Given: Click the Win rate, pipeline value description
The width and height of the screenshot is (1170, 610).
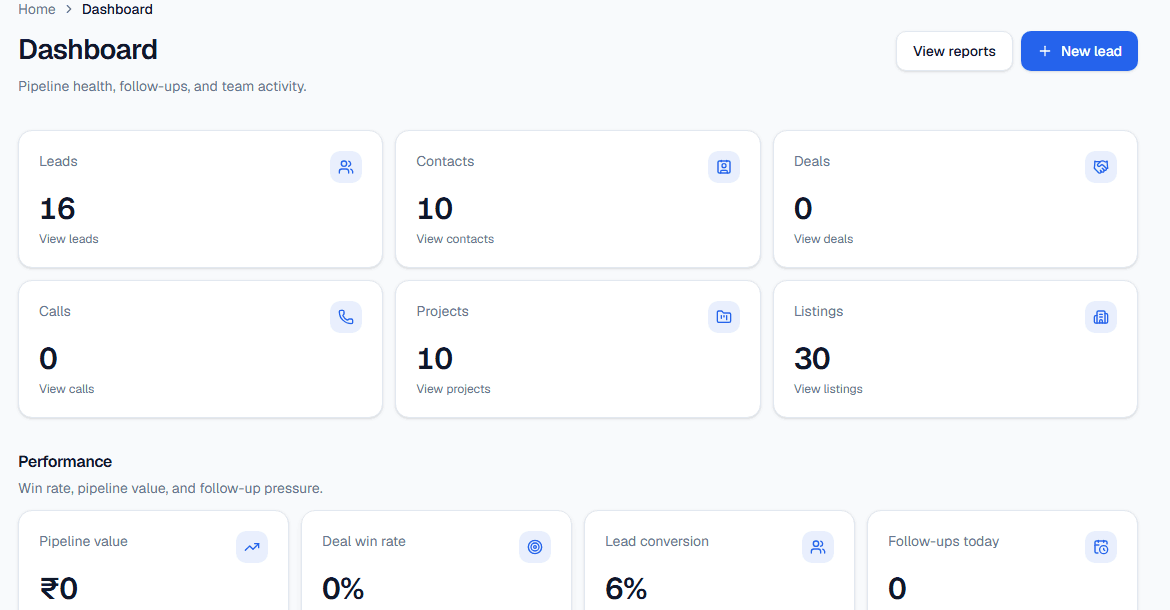Looking at the screenshot, I should tap(170, 488).
